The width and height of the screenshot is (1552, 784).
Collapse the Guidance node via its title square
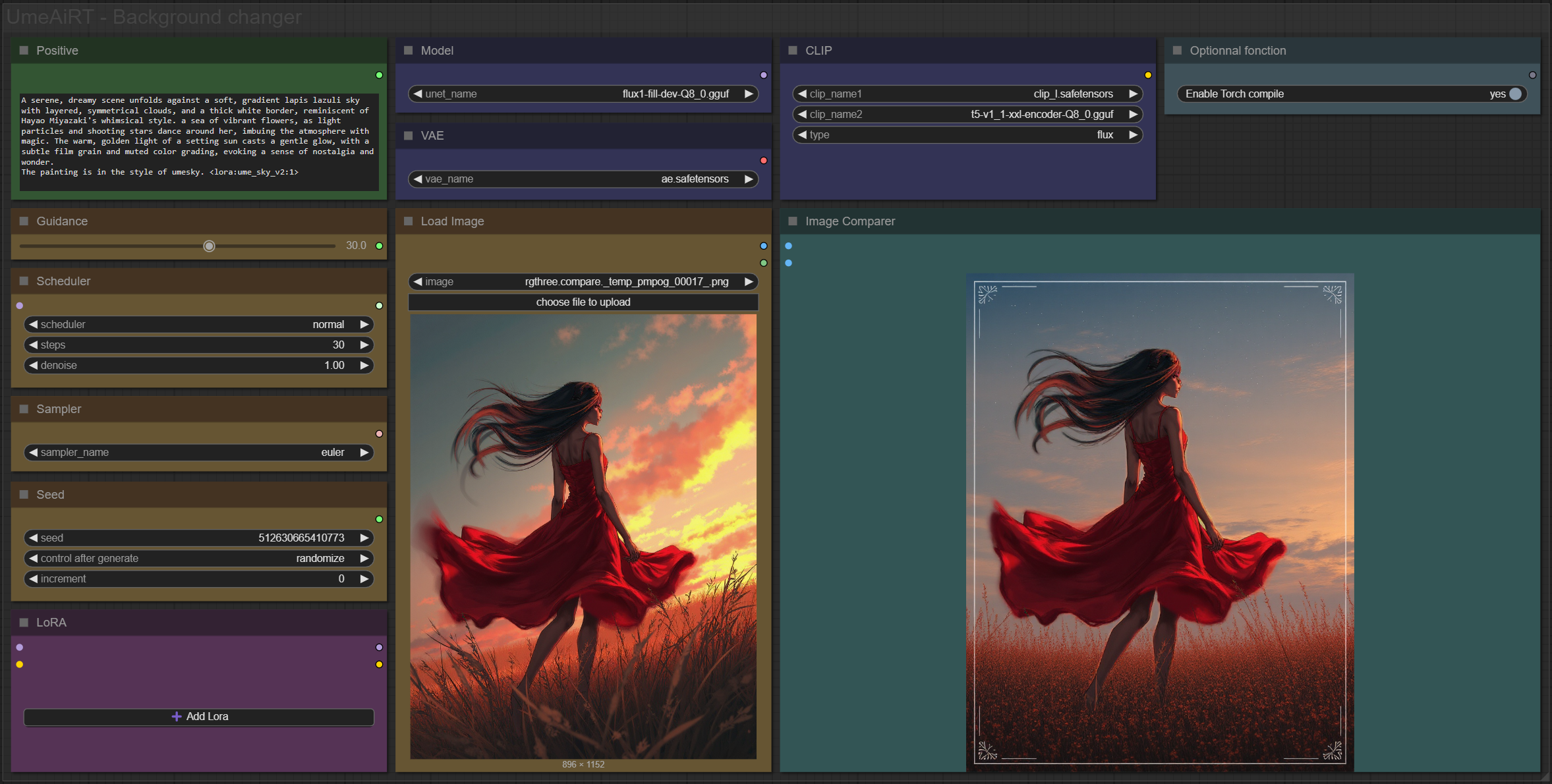[24, 221]
